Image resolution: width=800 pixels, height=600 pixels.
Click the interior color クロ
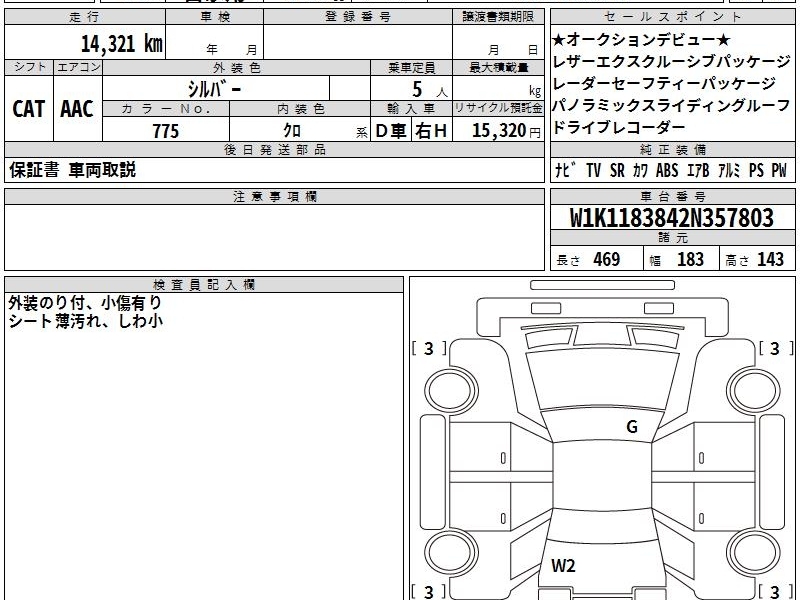click(x=292, y=131)
